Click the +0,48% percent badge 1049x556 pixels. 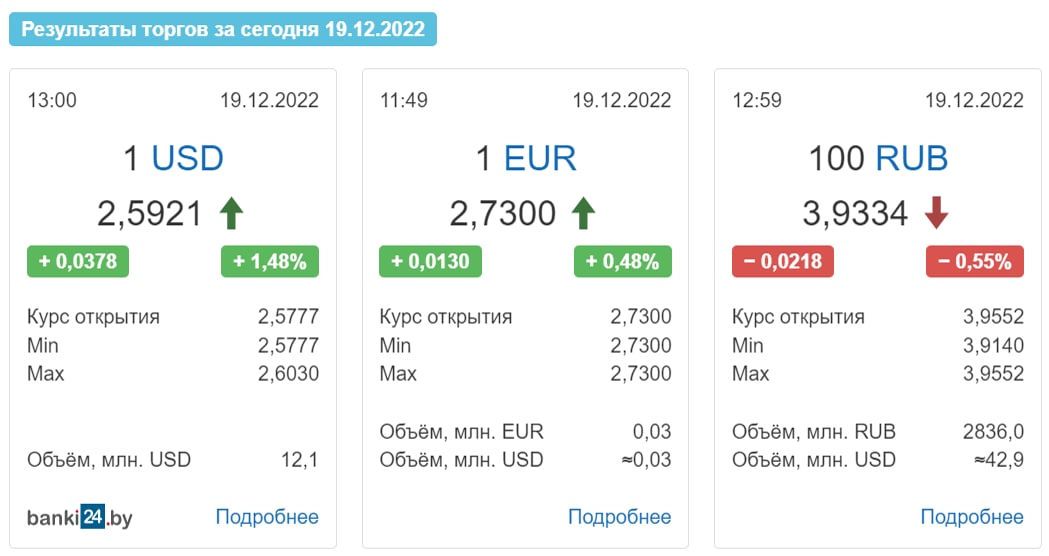tap(623, 261)
